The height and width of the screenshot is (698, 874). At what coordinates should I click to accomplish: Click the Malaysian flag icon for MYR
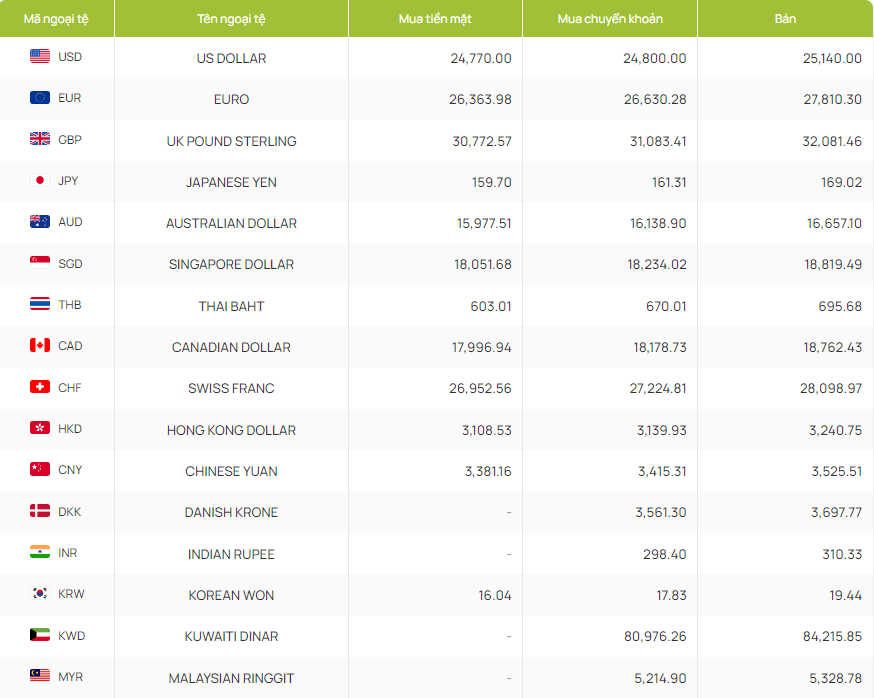coord(40,677)
